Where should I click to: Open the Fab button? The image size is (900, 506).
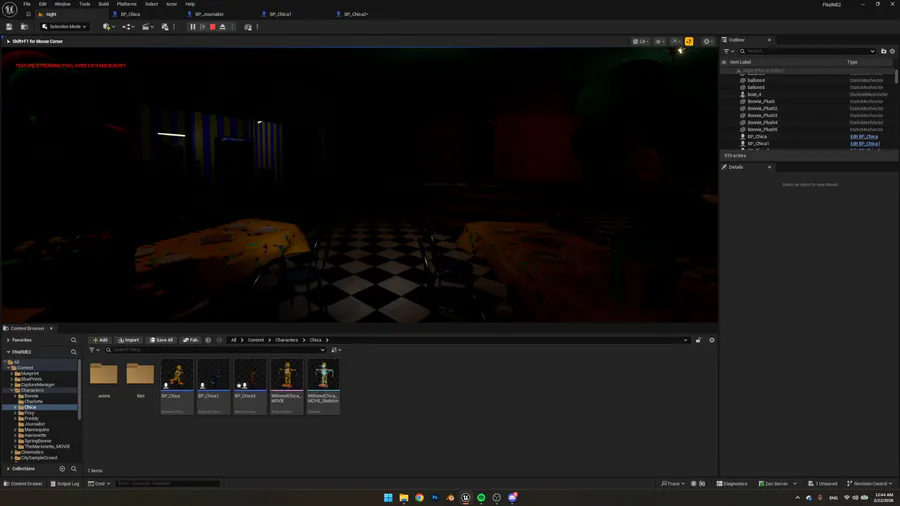coord(190,340)
